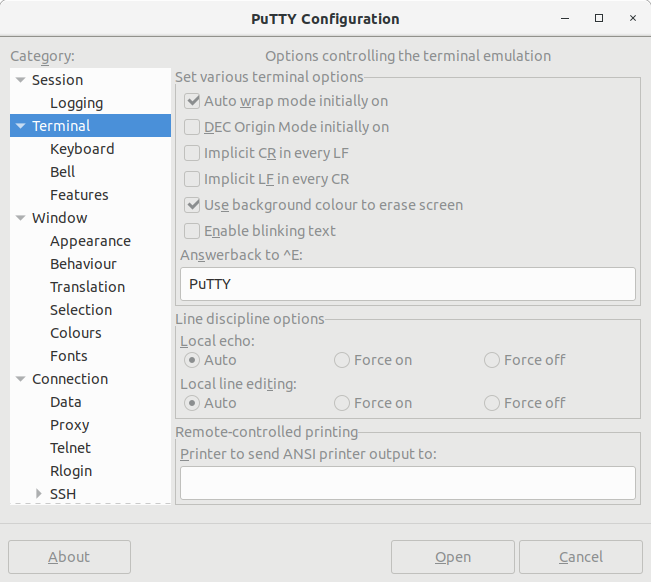Uncheck Auto wrap mode initially on

coord(192,101)
